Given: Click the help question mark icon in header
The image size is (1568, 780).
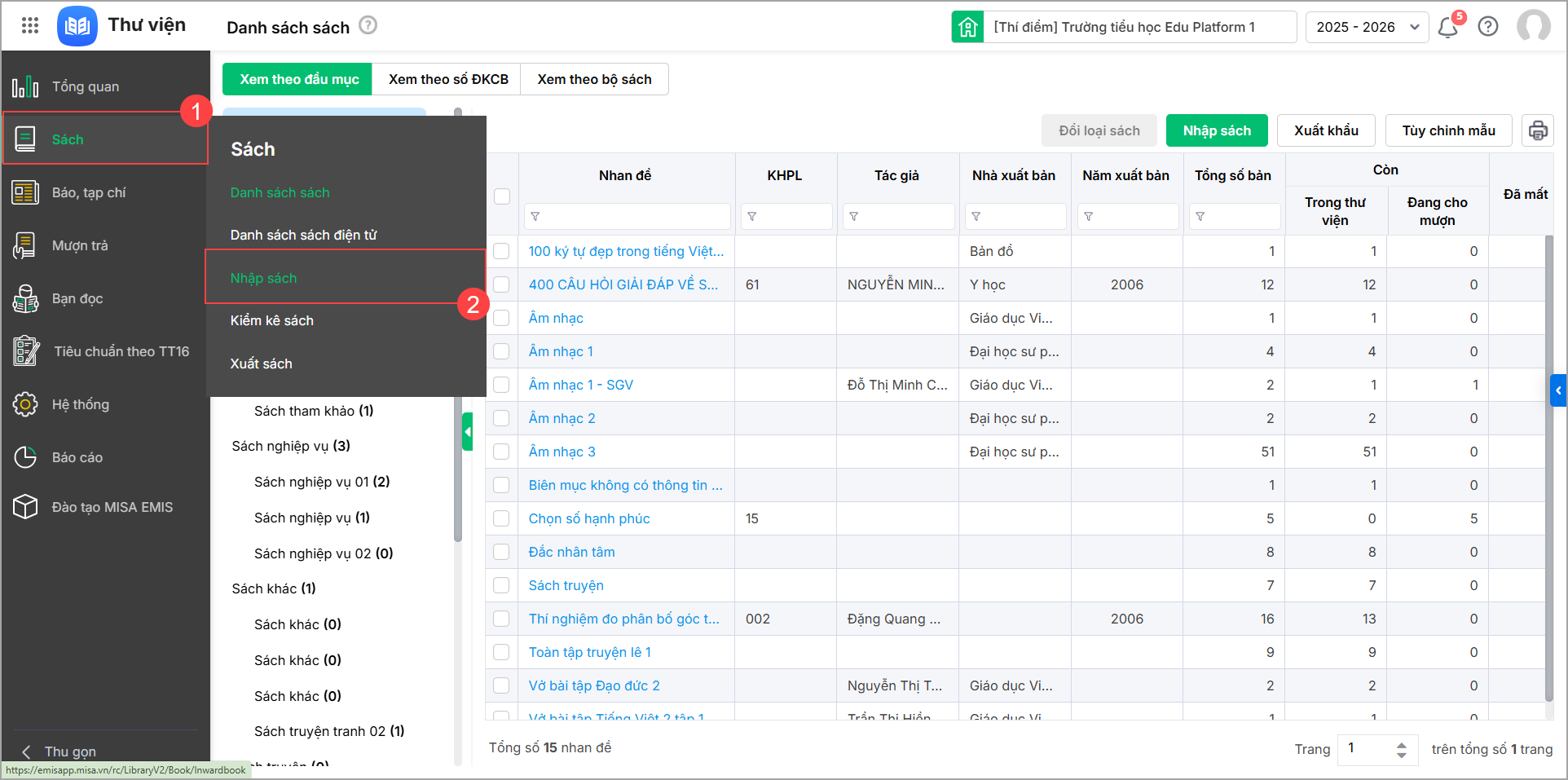Looking at the screenshot, I should point(1488,27).
